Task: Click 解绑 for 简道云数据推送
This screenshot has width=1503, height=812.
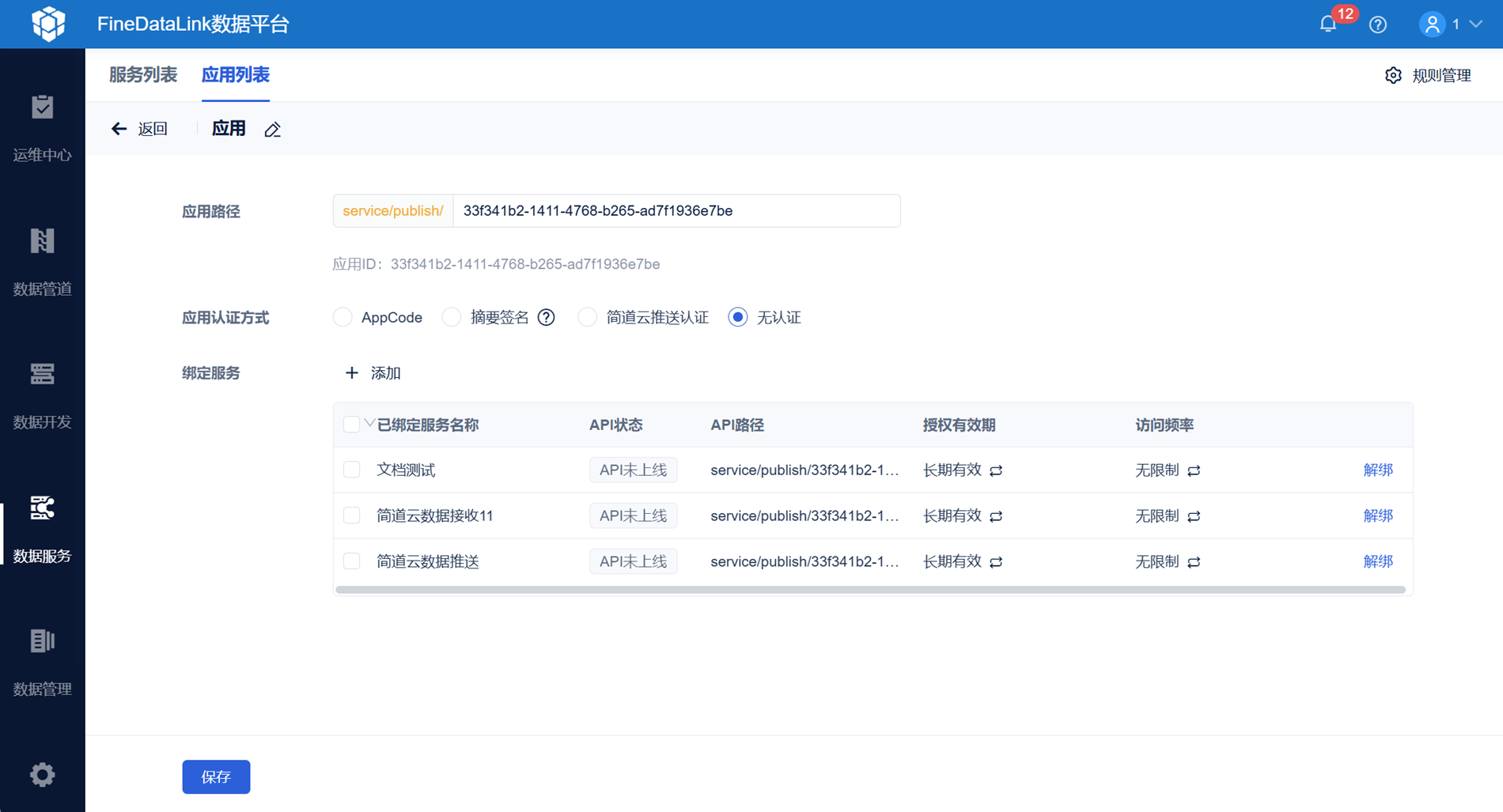Action: click(x=1378, y=561)
